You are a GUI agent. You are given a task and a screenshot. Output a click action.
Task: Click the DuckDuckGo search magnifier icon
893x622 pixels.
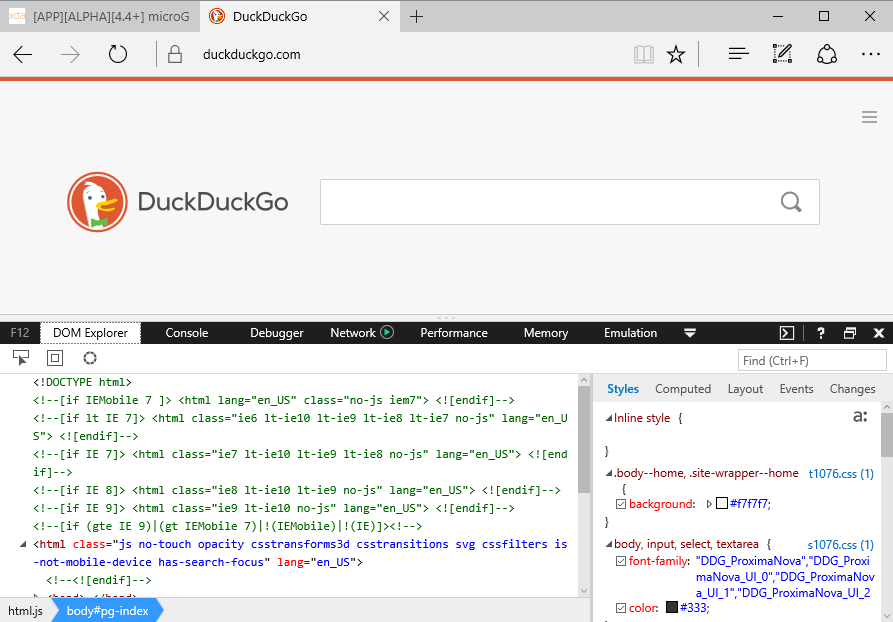(x=791, y=201)
